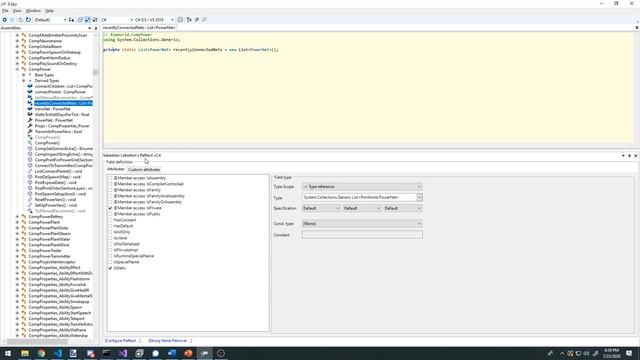
Task: Open the first Specification Default dropdown
Action: pyautogui.click(x=321, y=208)
